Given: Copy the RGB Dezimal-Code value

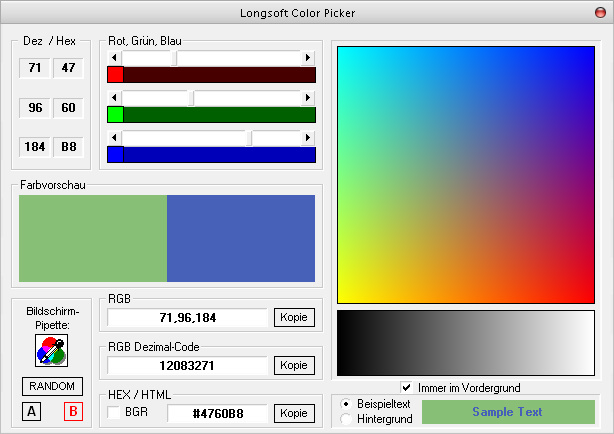Looking at the screenshot, I should [x=294, y=366].
